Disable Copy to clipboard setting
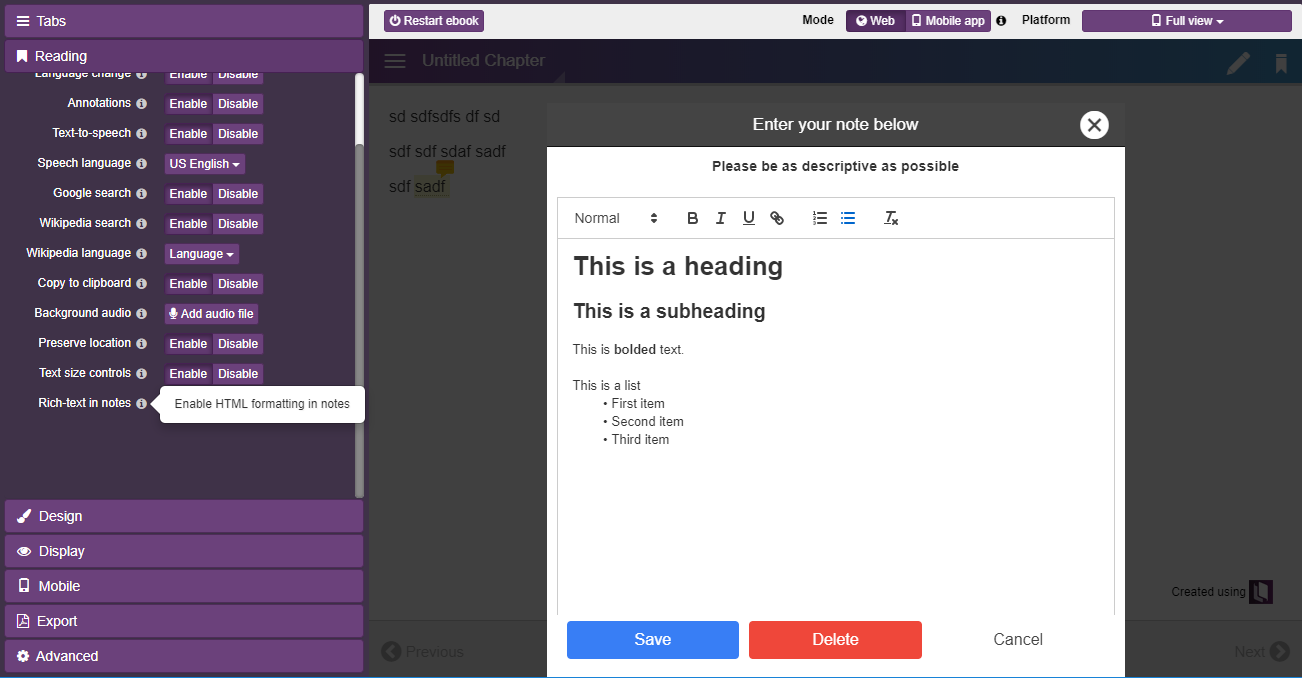 click(x=238, y=284)
